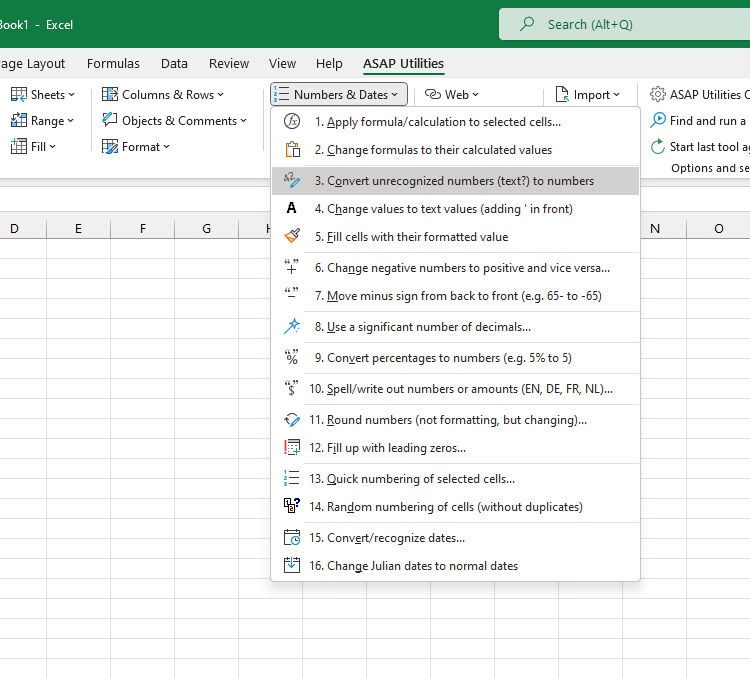Open the Help ribbon tab
Viewport: 750px width, 678px height.
coord(329,63)
